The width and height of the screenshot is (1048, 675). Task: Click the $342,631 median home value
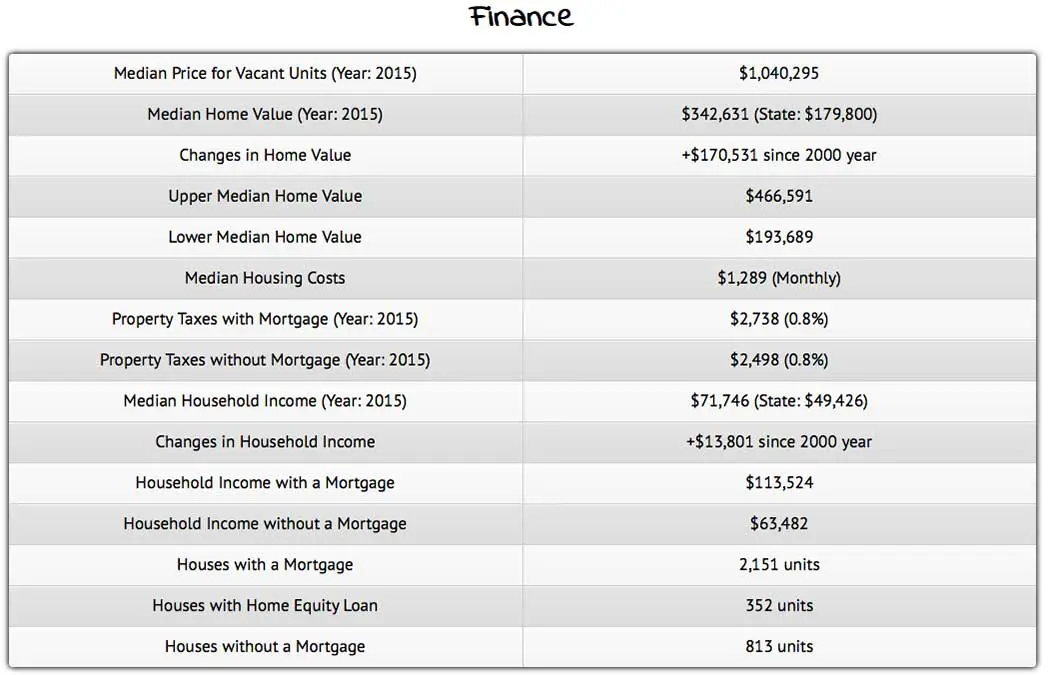pyautogui.click(x=779, y=114)
